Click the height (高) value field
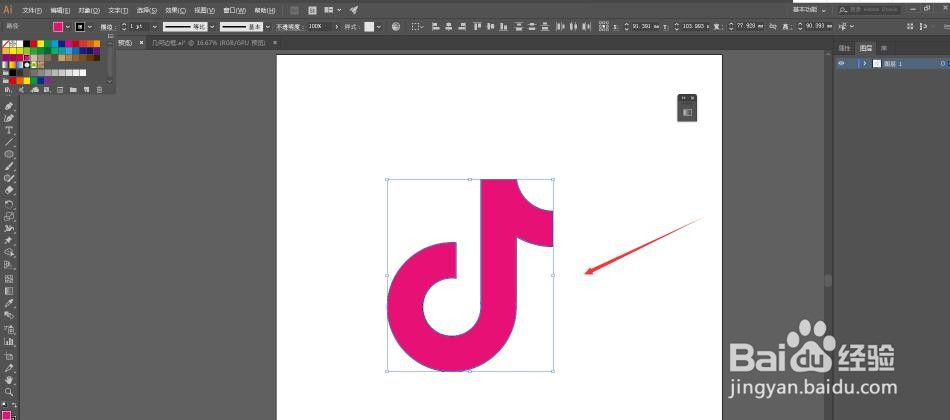 point(820,27)
